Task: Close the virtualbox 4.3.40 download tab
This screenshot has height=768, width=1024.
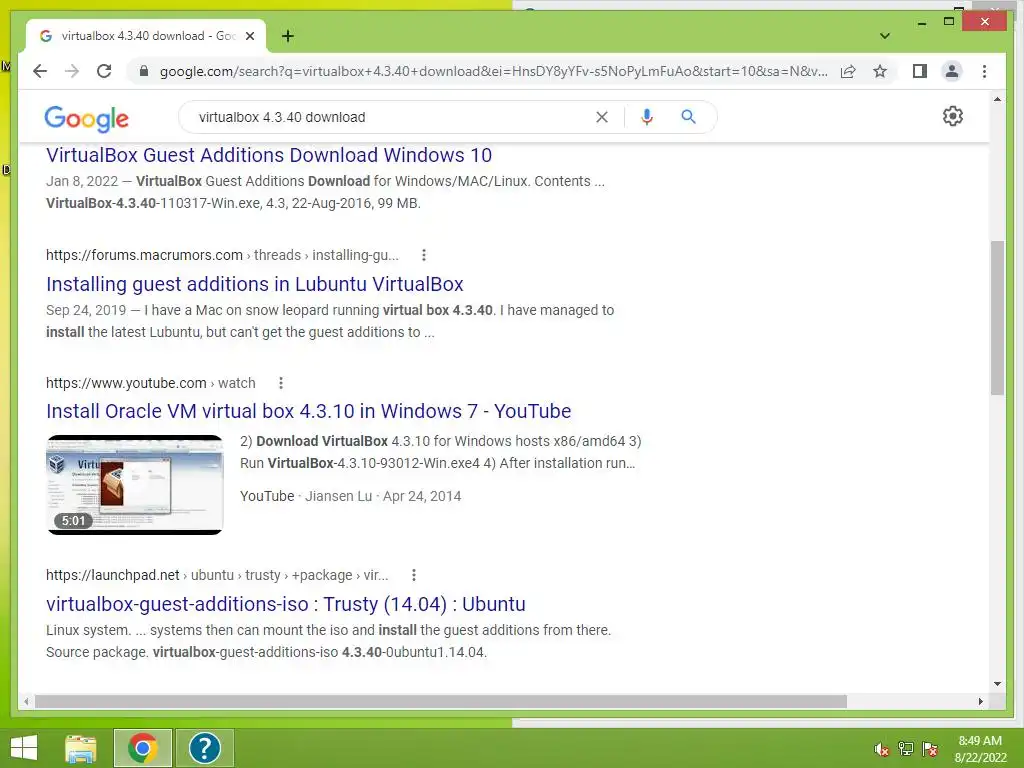Action: point(249,36)
